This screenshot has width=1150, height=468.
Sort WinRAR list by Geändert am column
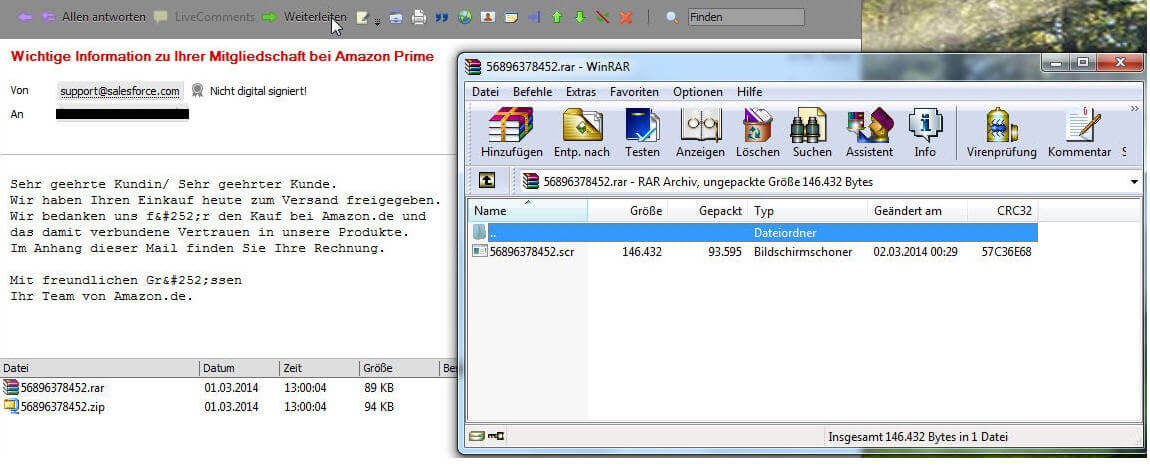(x=918, y=211)
